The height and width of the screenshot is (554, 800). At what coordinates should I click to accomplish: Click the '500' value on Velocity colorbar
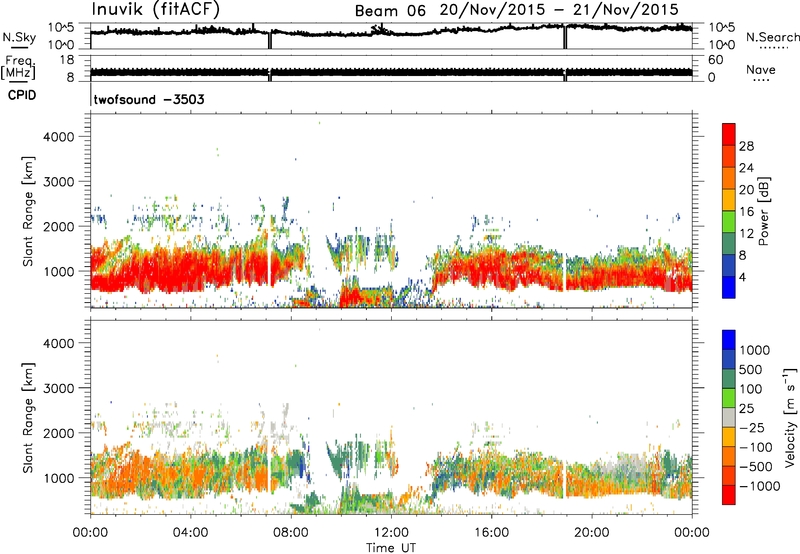point(752,369)
